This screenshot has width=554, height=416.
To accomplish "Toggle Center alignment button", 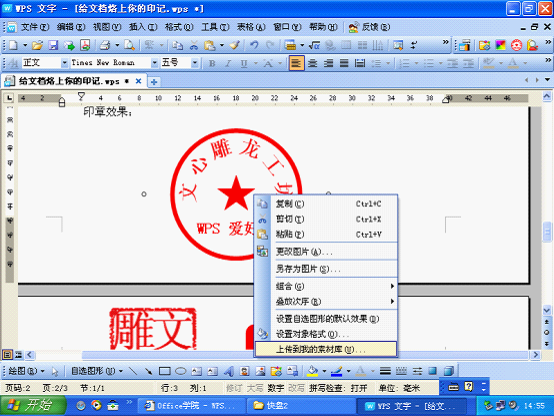I will tap(312, 63).
